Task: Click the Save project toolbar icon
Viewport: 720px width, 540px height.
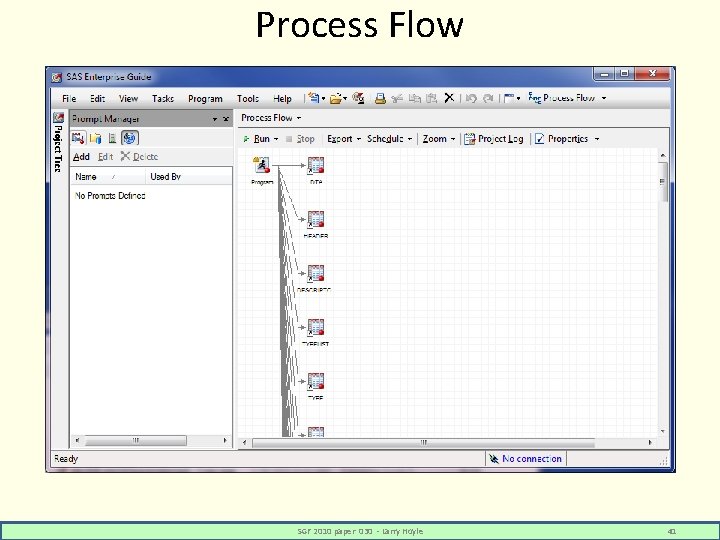Action: (358, 98)
